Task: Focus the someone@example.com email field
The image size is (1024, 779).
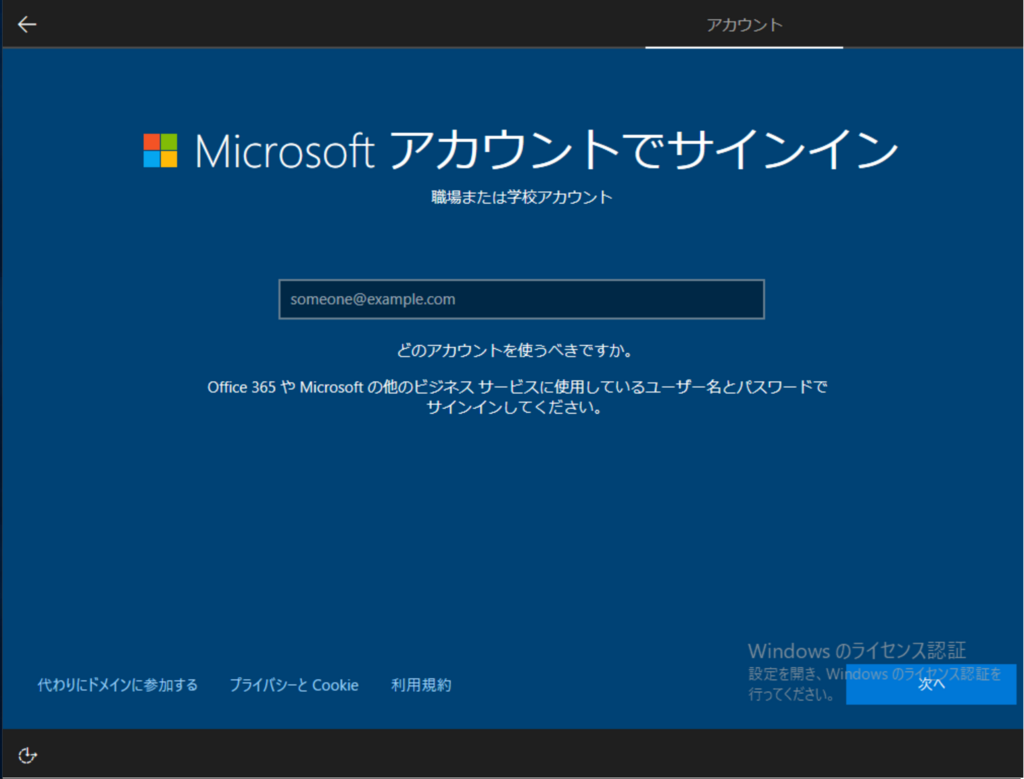Action: 521,299
